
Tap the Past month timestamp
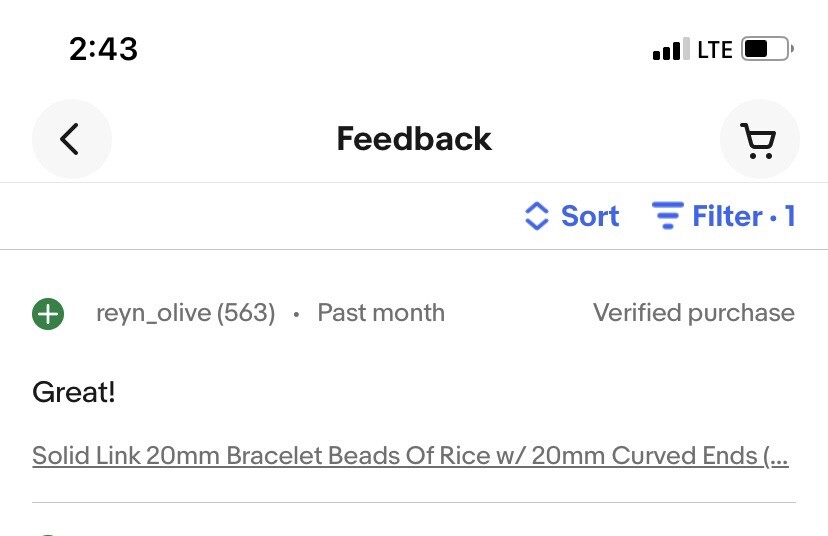(381, 313)
